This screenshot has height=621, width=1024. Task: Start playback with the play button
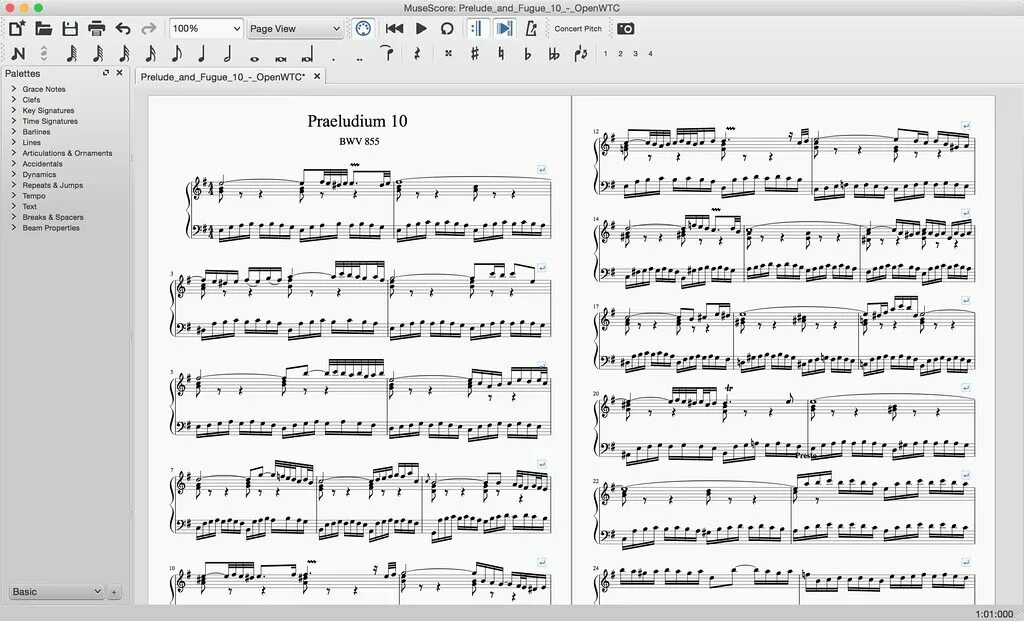coord(421,28)
